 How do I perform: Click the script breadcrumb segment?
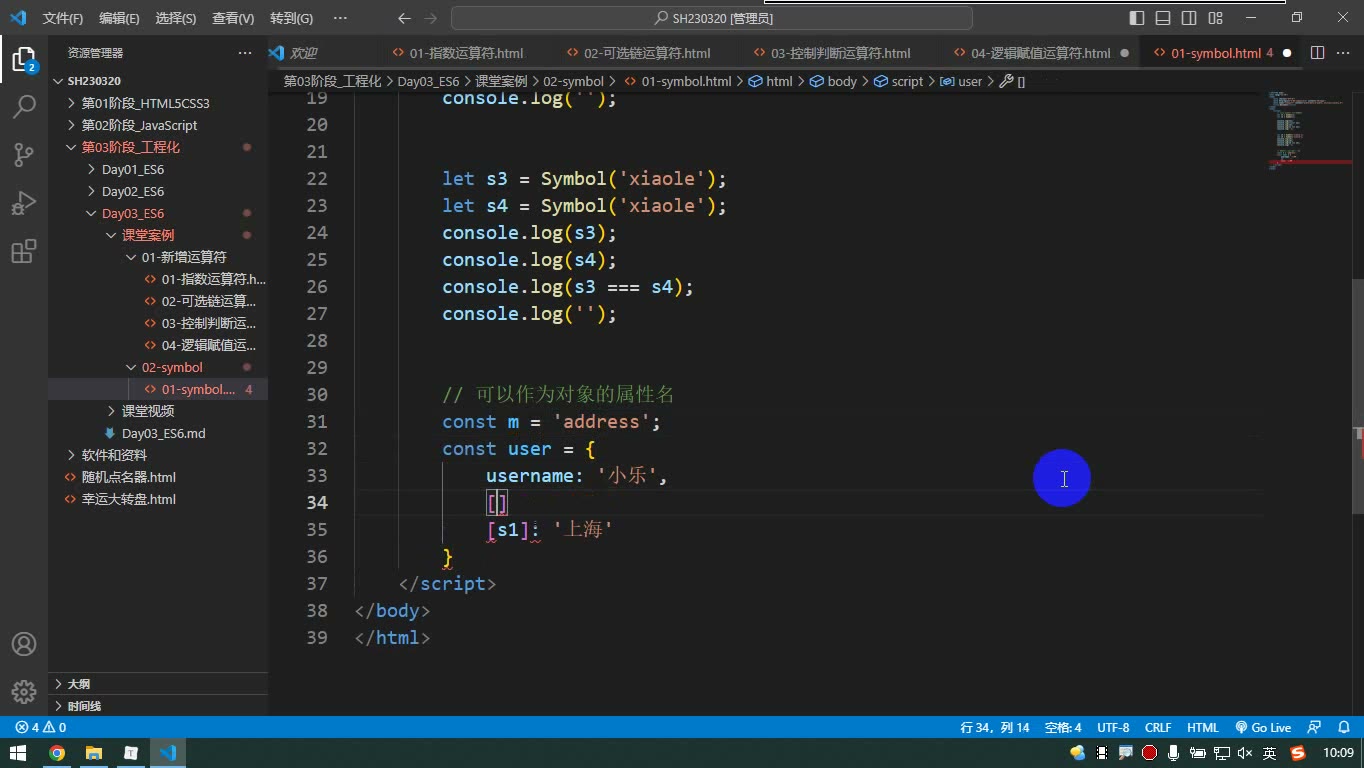click(899, 81)
